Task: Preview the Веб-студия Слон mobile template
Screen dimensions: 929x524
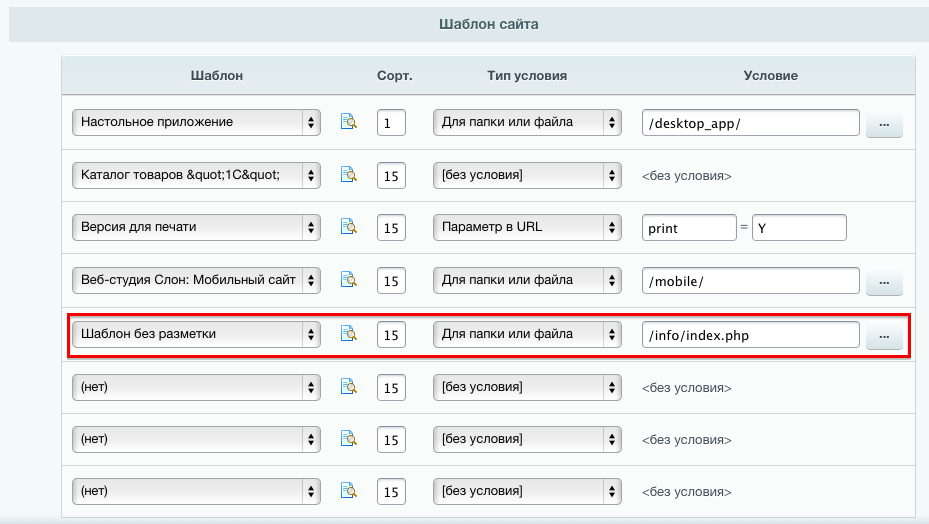Action: 348,281
